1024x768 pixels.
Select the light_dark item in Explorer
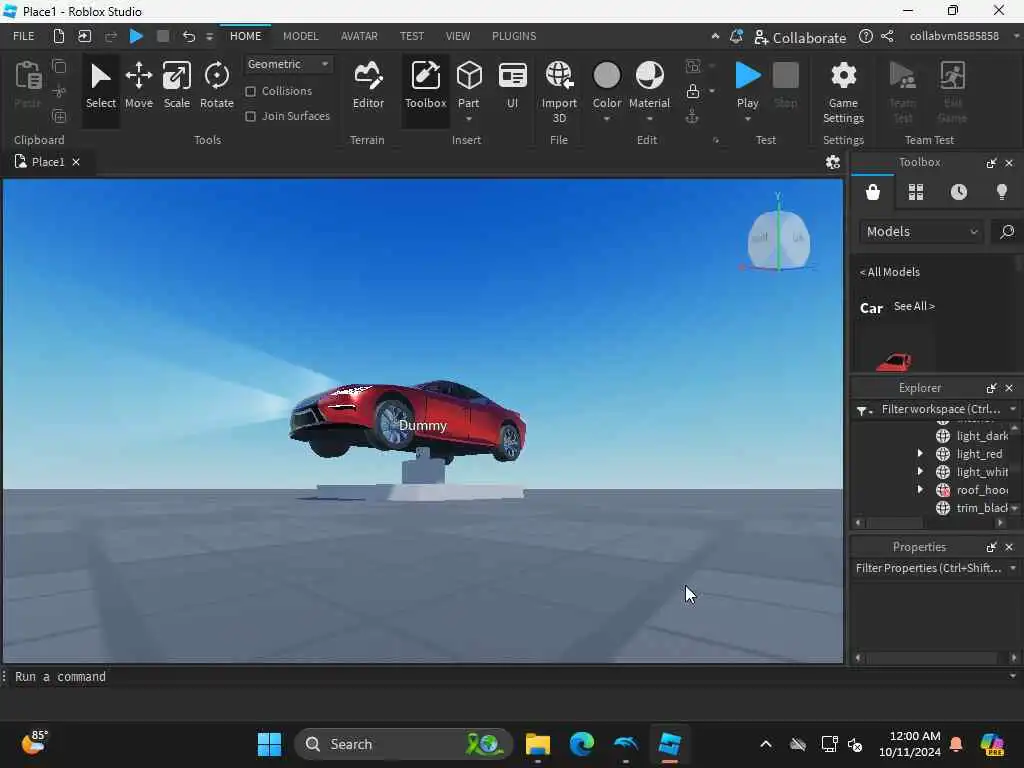pyautogui.click(x=974, y=436)
